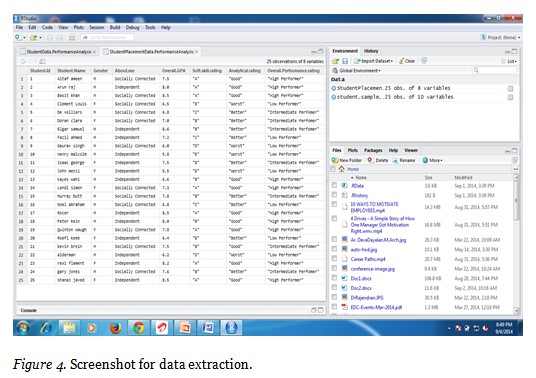Viewport: 536px width, 378px height.
Task: Open the Windows Start button
Action: [x=23, y=328]
